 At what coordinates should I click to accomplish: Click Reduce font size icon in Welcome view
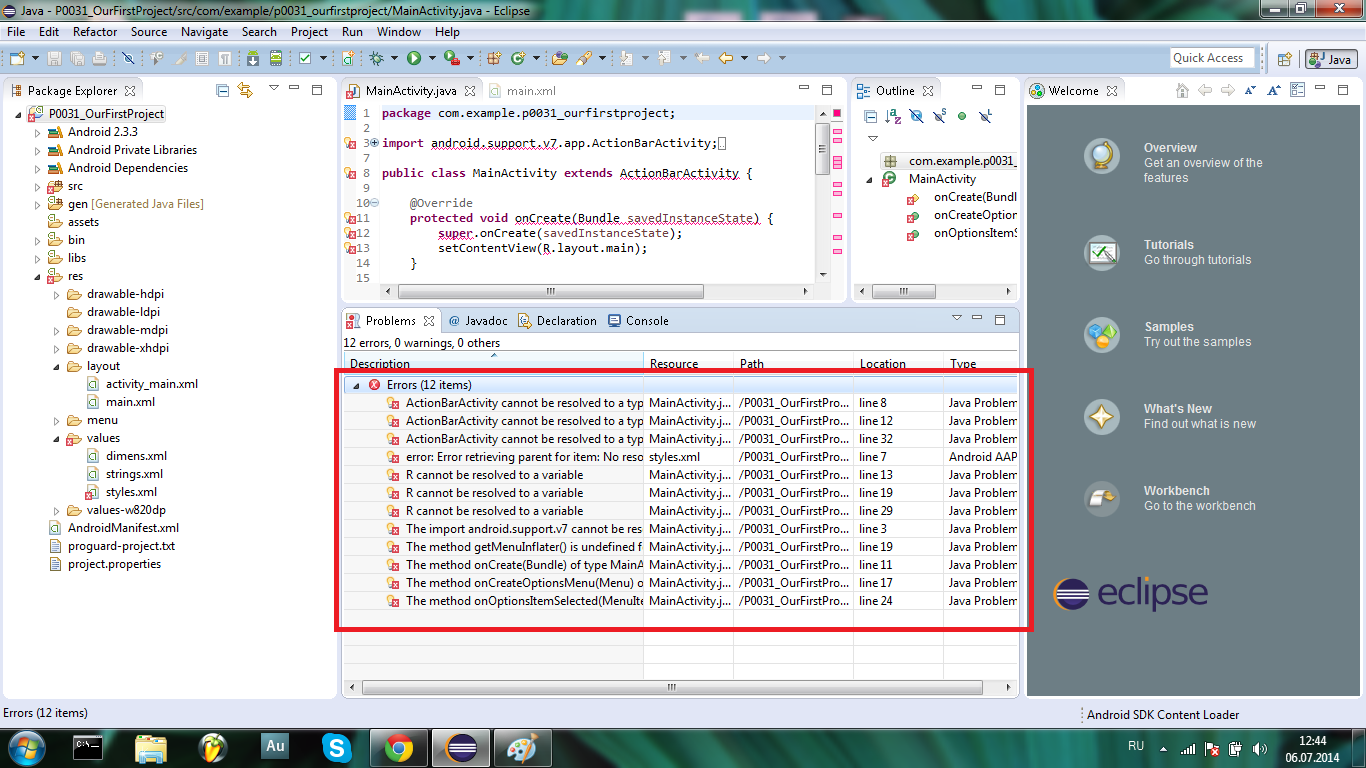click(1251, 91)
